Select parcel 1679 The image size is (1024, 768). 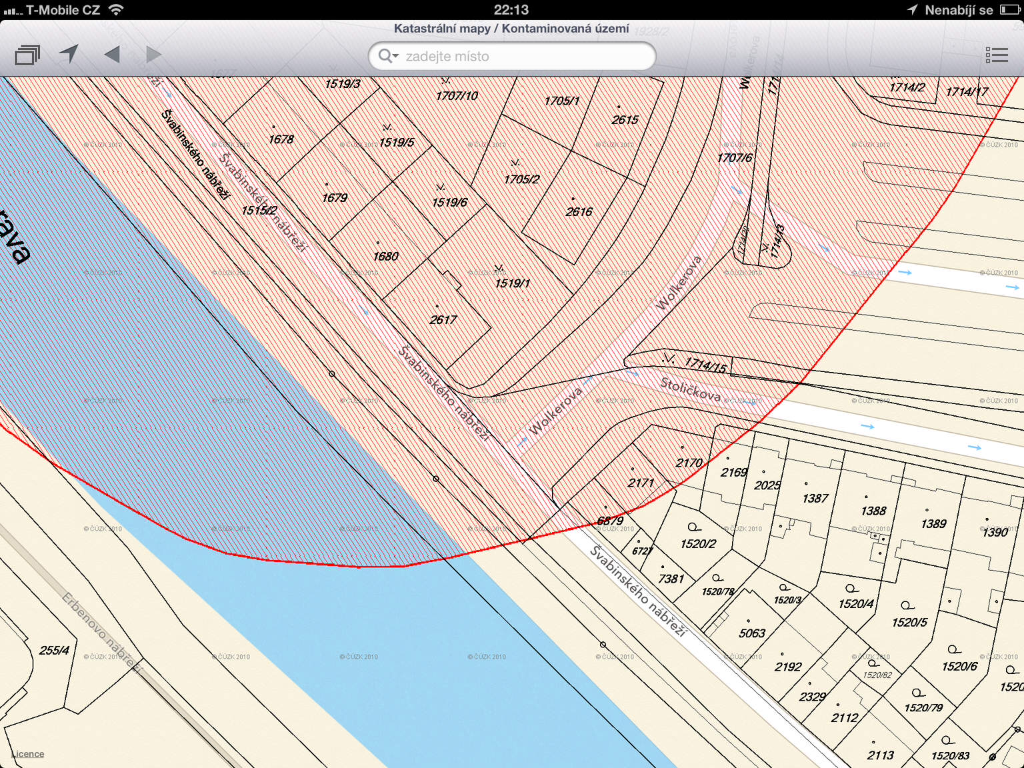tap(334, 197)
